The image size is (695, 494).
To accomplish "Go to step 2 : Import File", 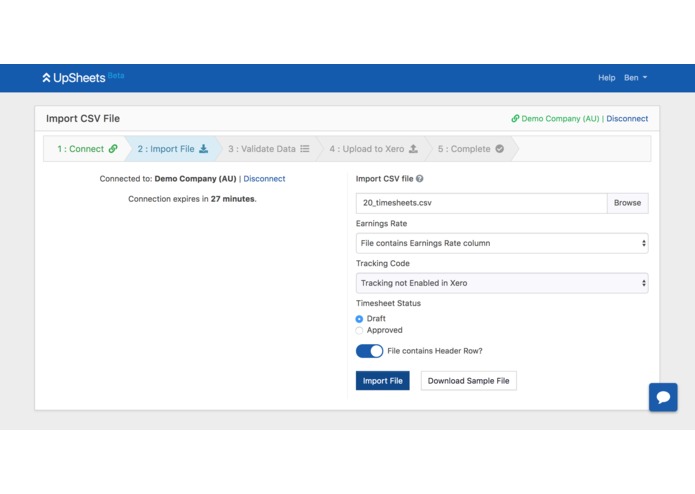I will coord(172,149).
